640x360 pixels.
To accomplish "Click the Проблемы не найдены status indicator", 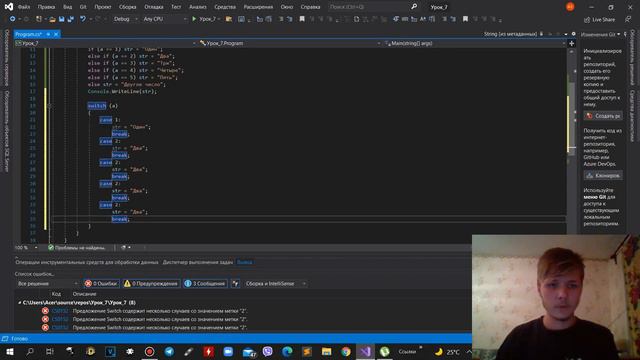I will (76, 247).
